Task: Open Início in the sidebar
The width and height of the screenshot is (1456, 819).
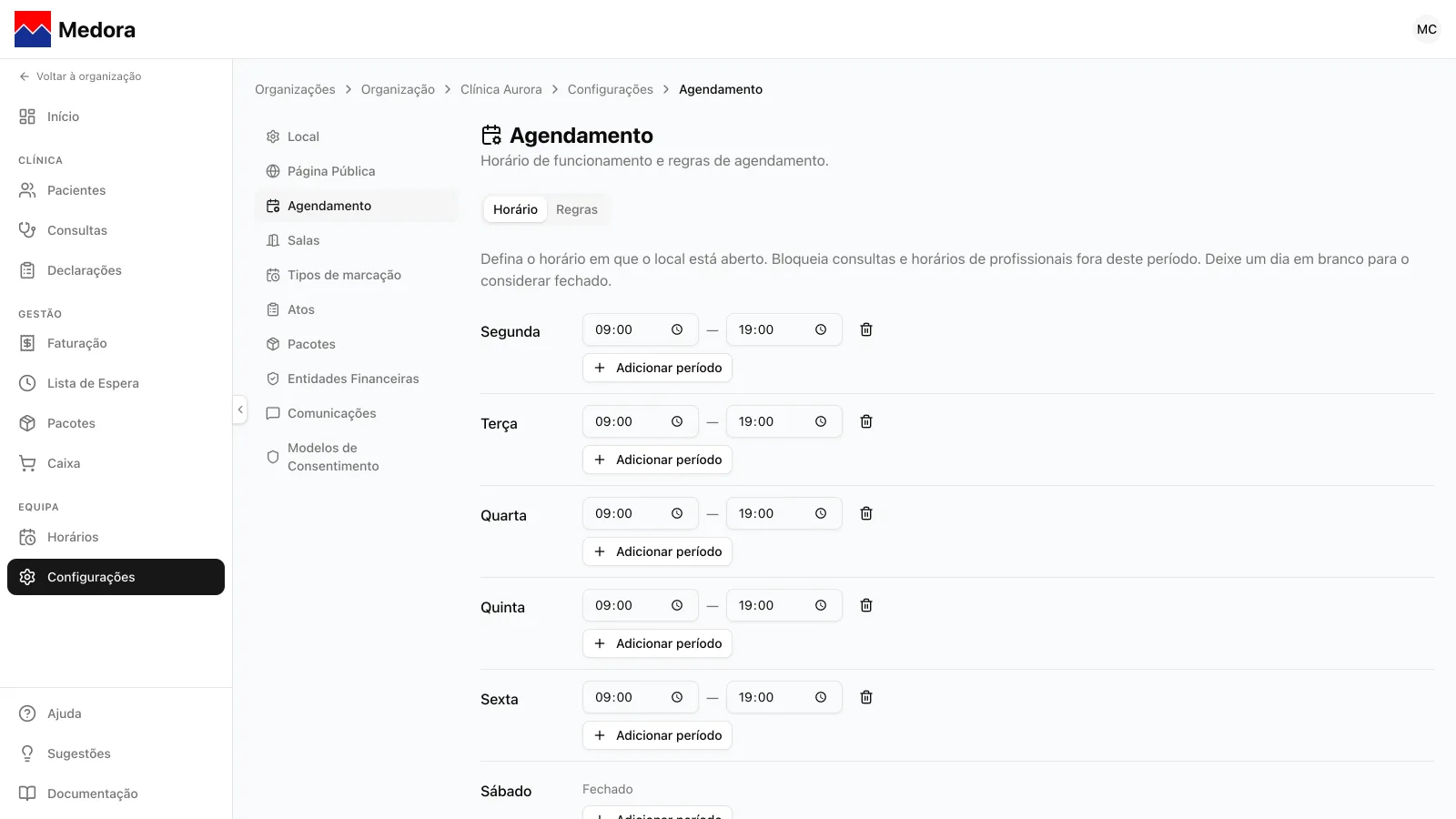Action: pyautogui.click(x=116, y=116)
